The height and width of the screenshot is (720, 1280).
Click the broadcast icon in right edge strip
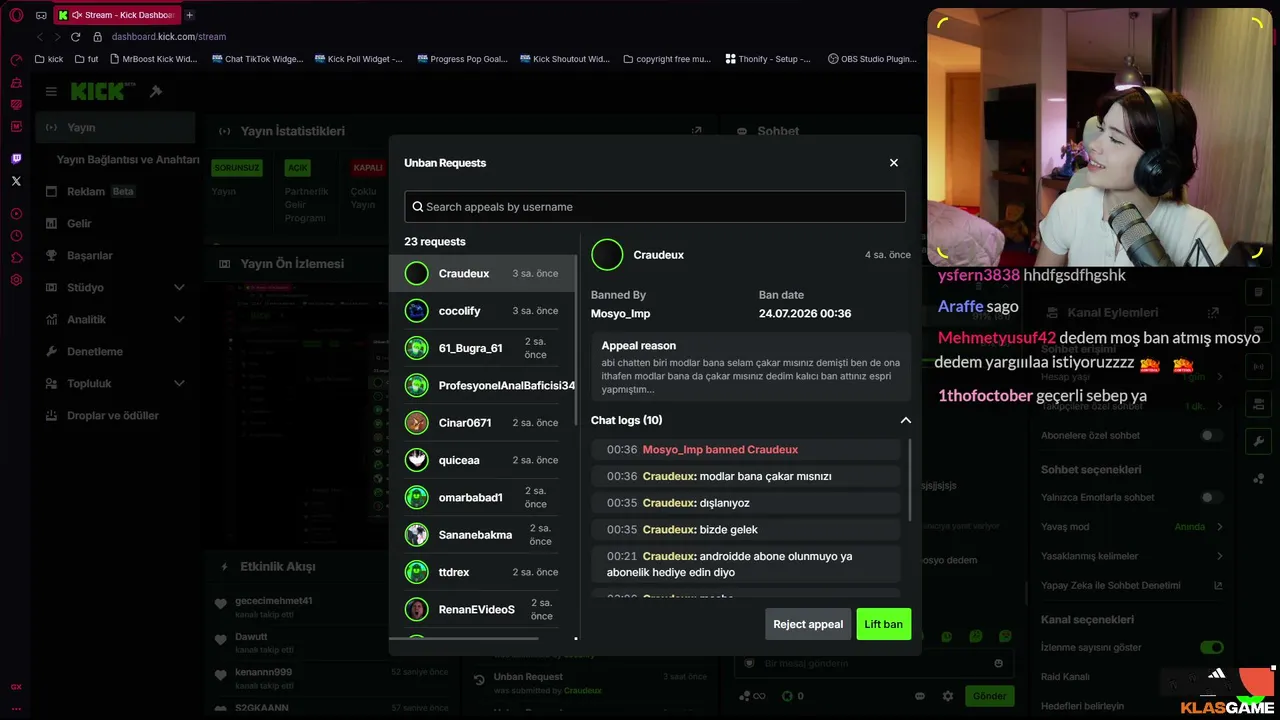1258,367
